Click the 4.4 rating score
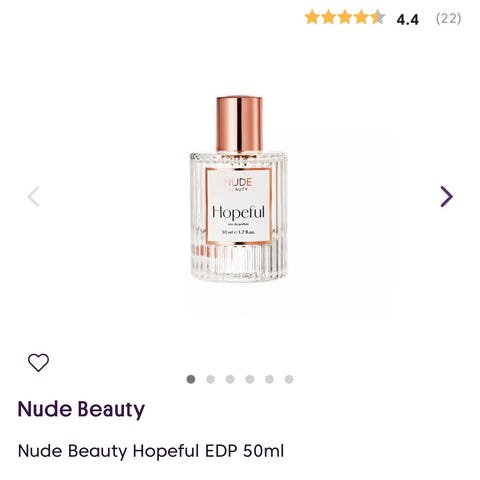The height and width of the screenshot is (480, 480). coord(407,19)
